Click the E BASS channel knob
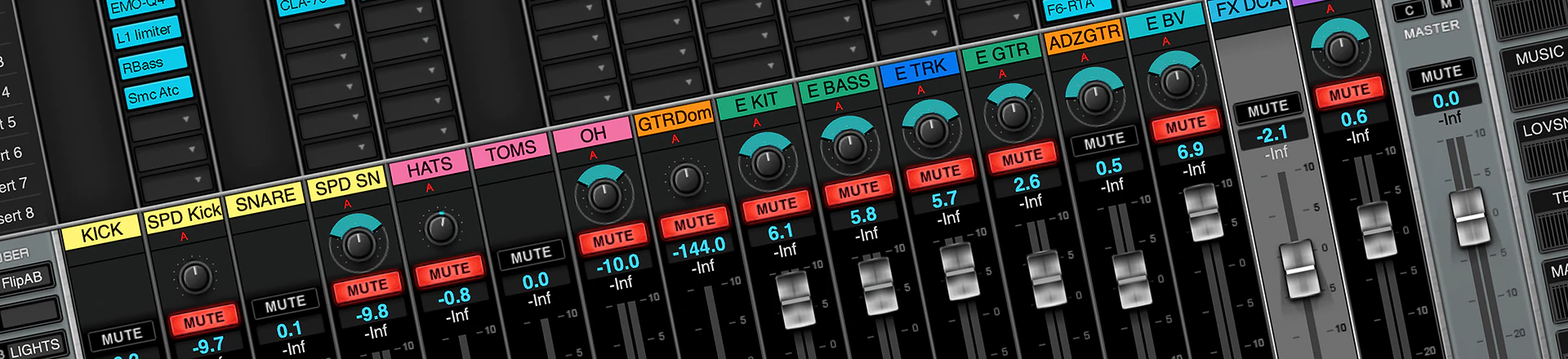Viewport: 1568px width, 359px height. pos(849,146)
